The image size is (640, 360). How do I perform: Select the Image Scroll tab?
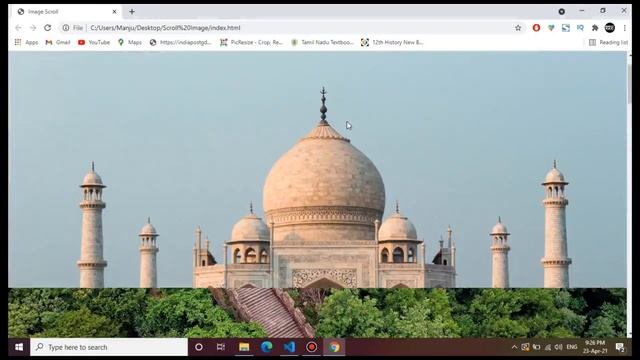pyautogui.click(x=66, y=12)
